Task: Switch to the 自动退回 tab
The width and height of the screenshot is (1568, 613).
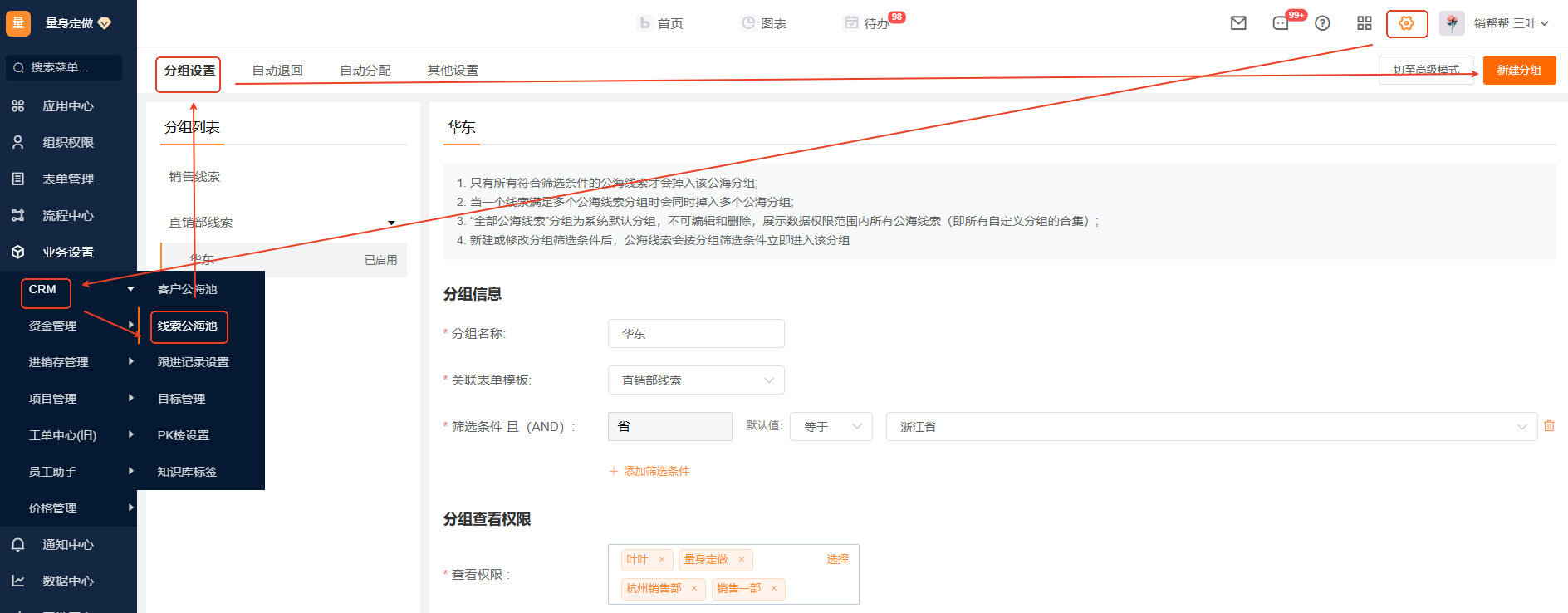Action: tap(277, 71)
